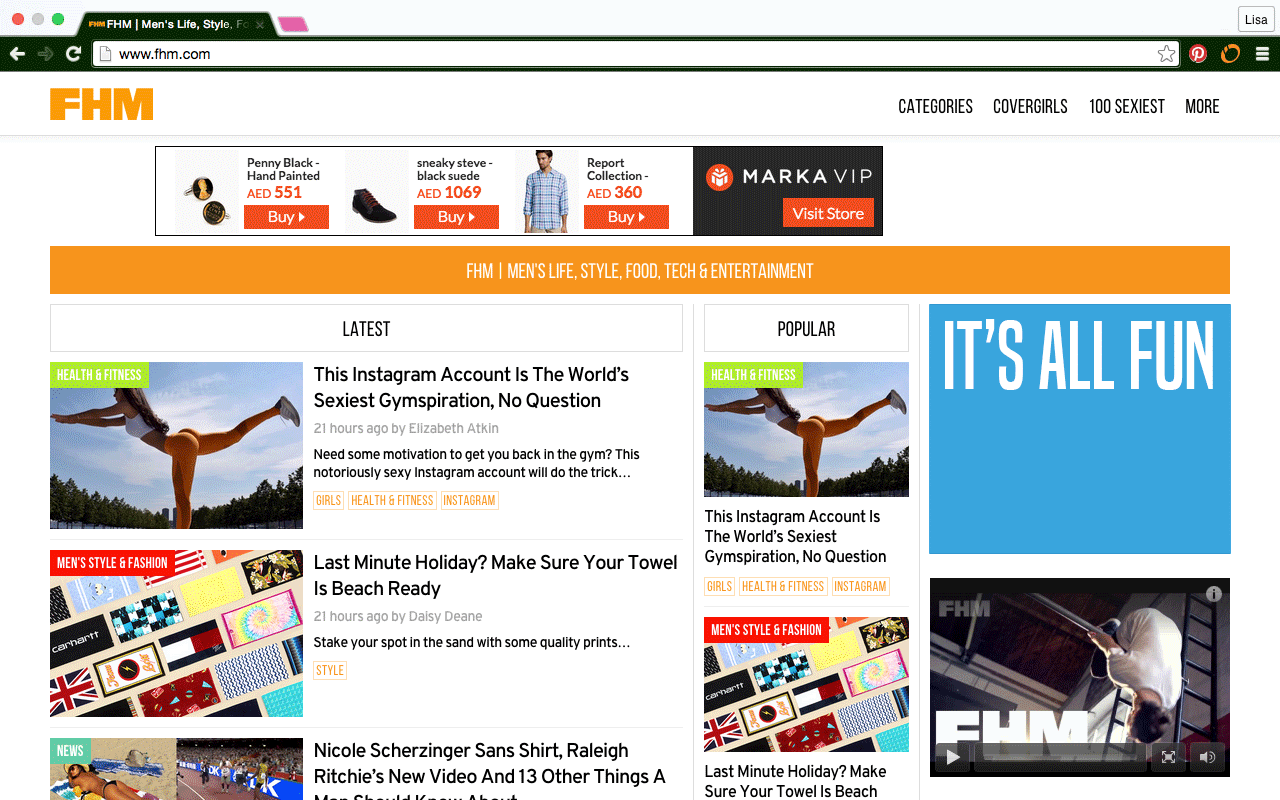Click the orange extension icon beside Pinterest
This screenshot has width=1280, height=800.
pyautogui.click(x=1230, y=54)
